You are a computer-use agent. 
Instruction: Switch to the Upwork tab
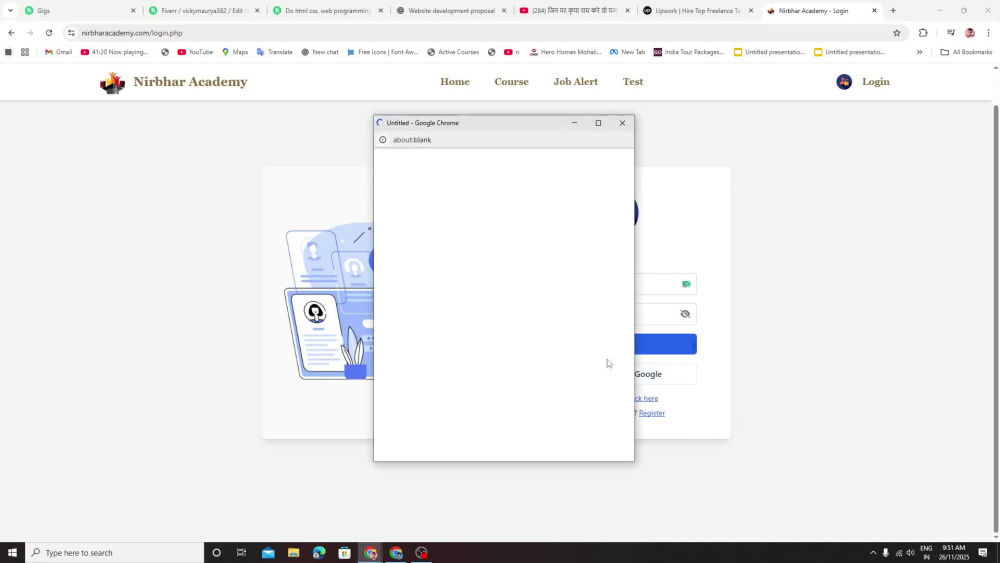[x=698, y=11]
